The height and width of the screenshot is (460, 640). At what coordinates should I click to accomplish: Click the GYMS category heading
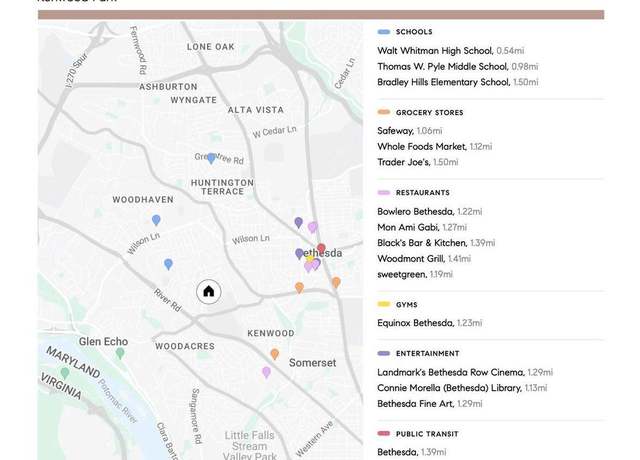pos(407,304)
